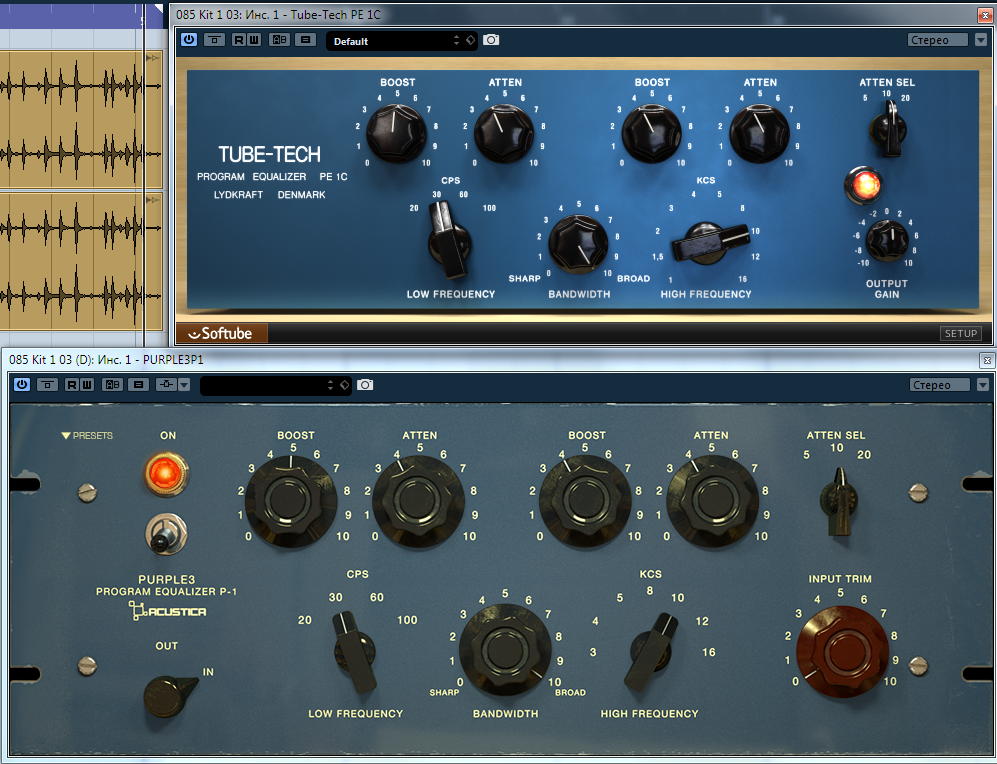Viewport: 997px width, 764px height.
Task: Click Tube-Tech high frequency ATTEN knob
Action: [759, 133]
